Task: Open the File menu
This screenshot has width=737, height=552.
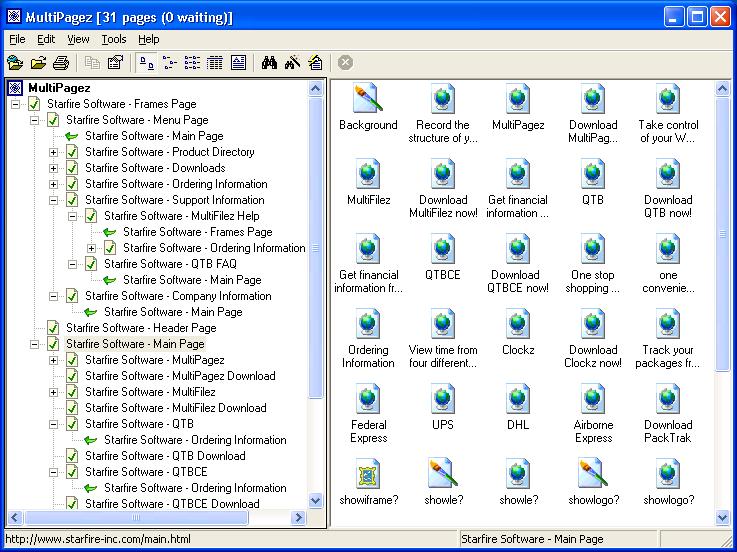Action: click(x=17, y=39)
